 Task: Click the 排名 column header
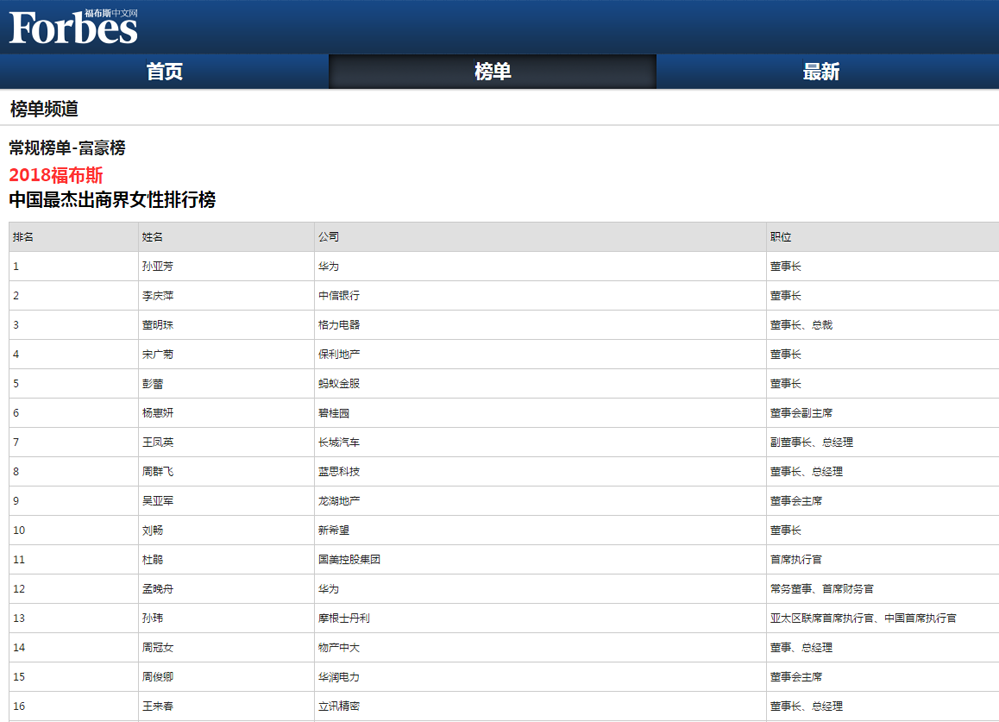(x=24, y=237)
